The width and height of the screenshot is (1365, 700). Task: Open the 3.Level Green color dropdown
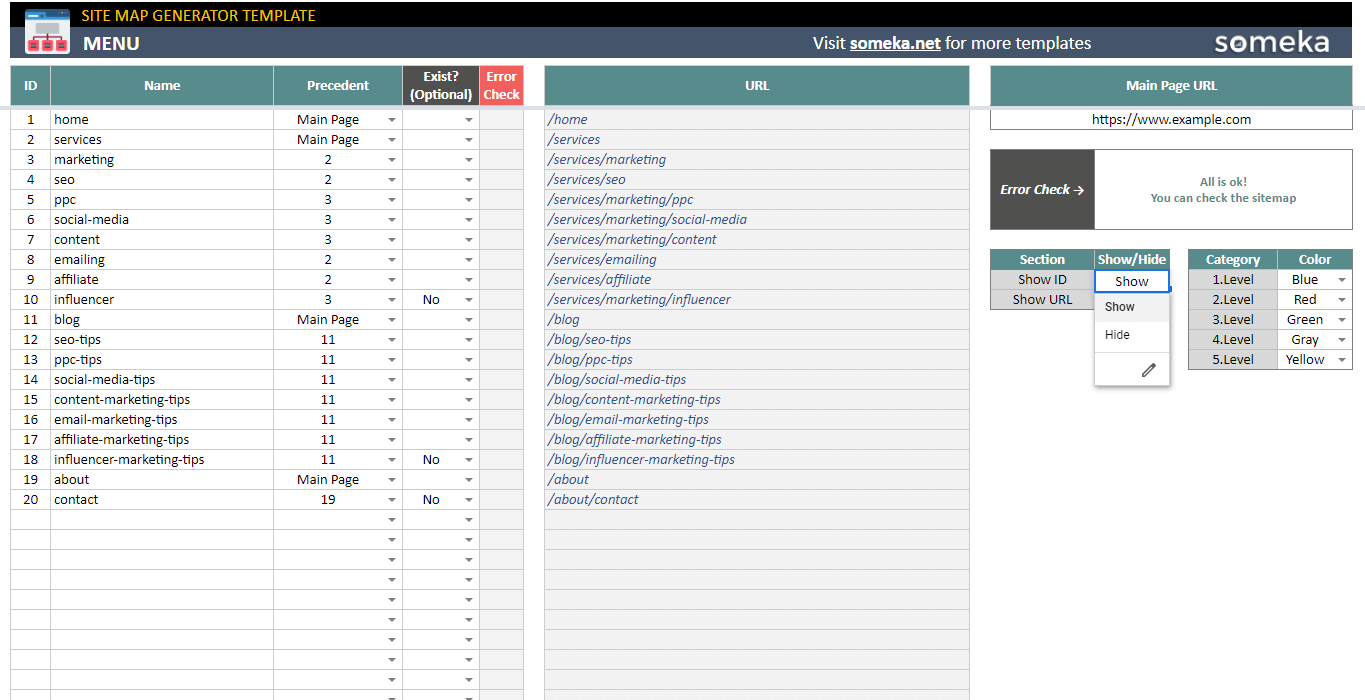click(1342, 320)
